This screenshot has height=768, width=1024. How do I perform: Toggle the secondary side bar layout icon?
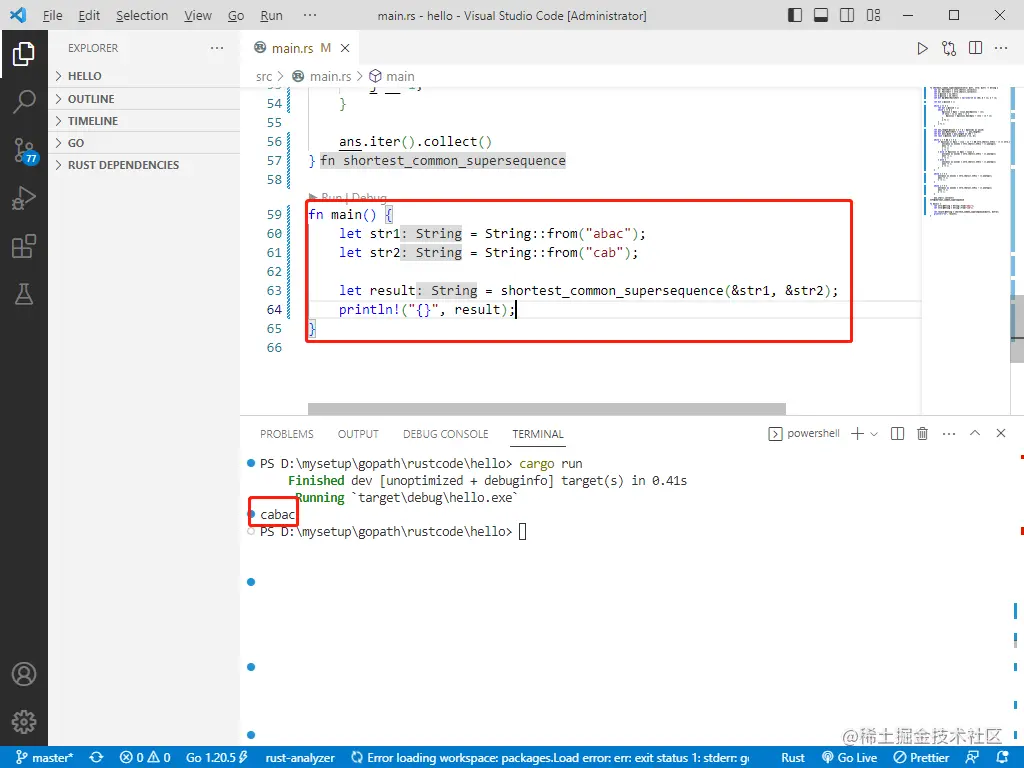click(x=847, y=15)
